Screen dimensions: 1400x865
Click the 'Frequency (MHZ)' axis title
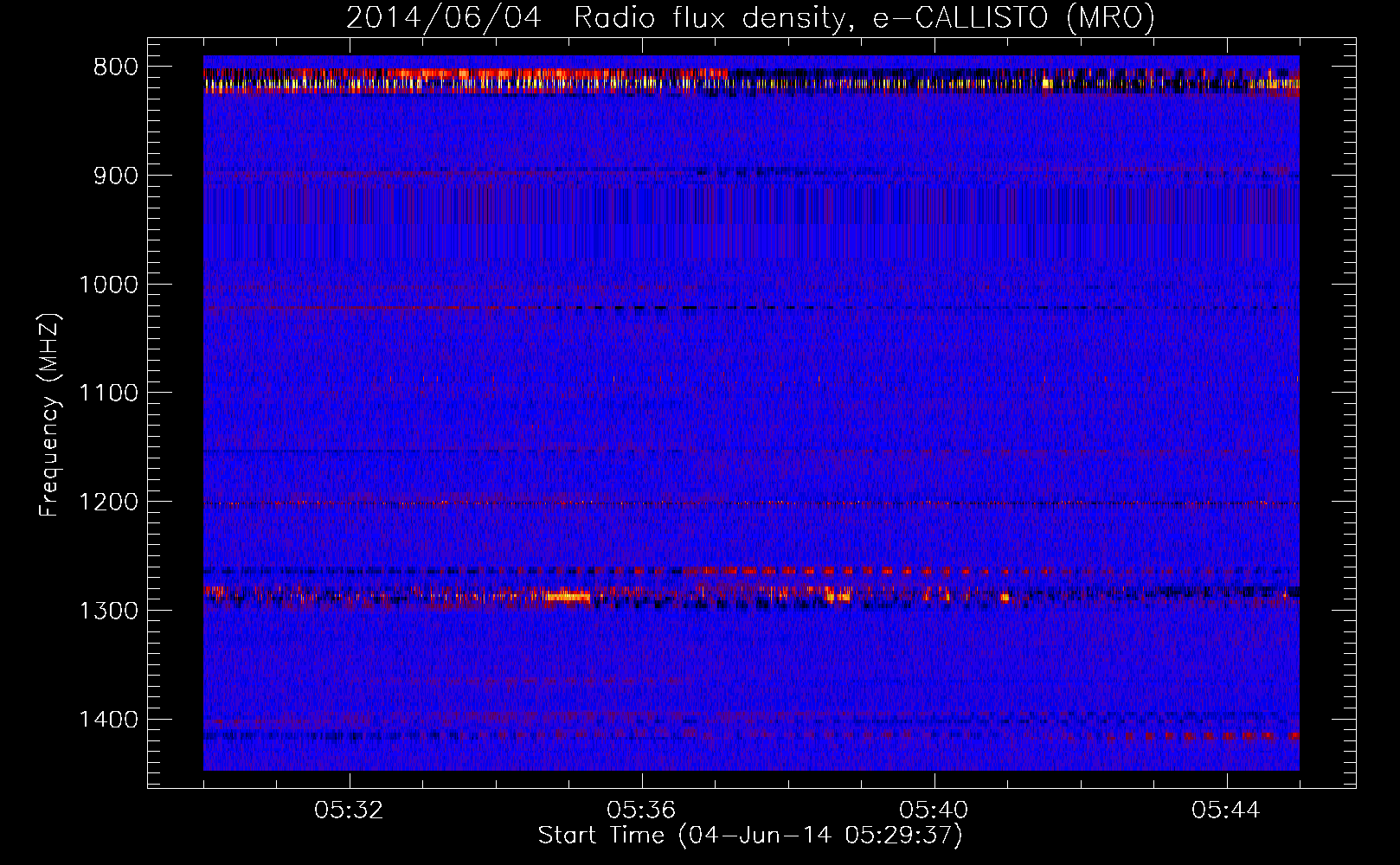[49, 414]
